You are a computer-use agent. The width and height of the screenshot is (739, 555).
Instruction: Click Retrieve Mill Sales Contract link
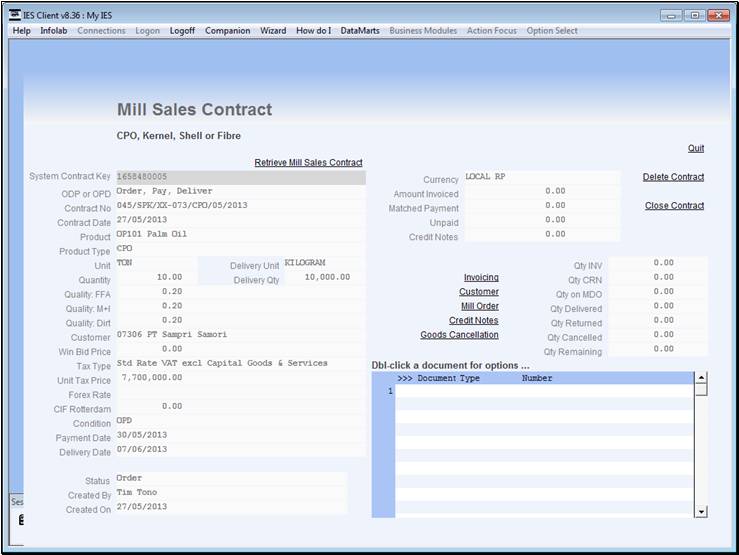point(308,163)
